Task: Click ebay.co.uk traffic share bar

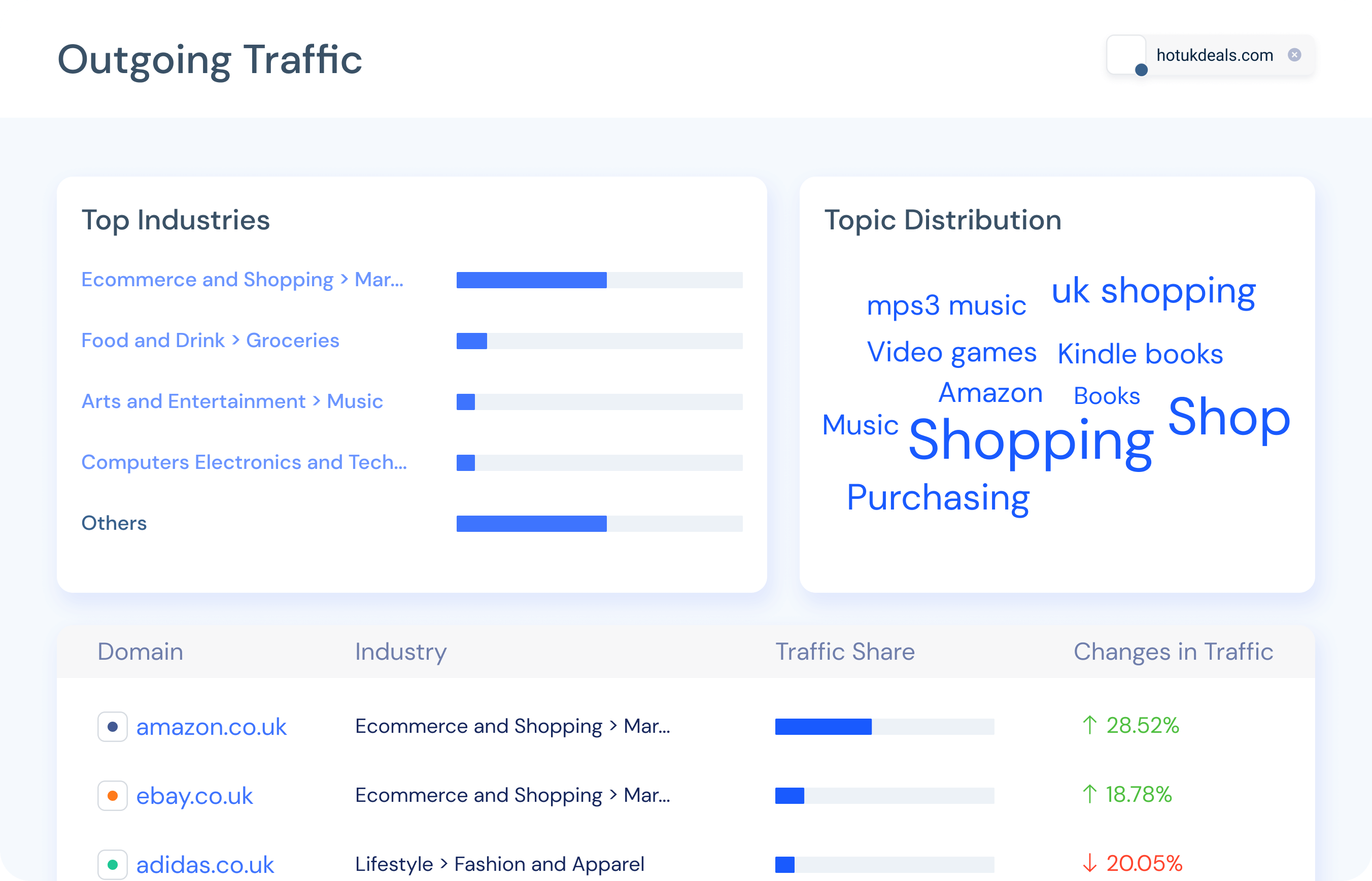Action: pos(885,796)
